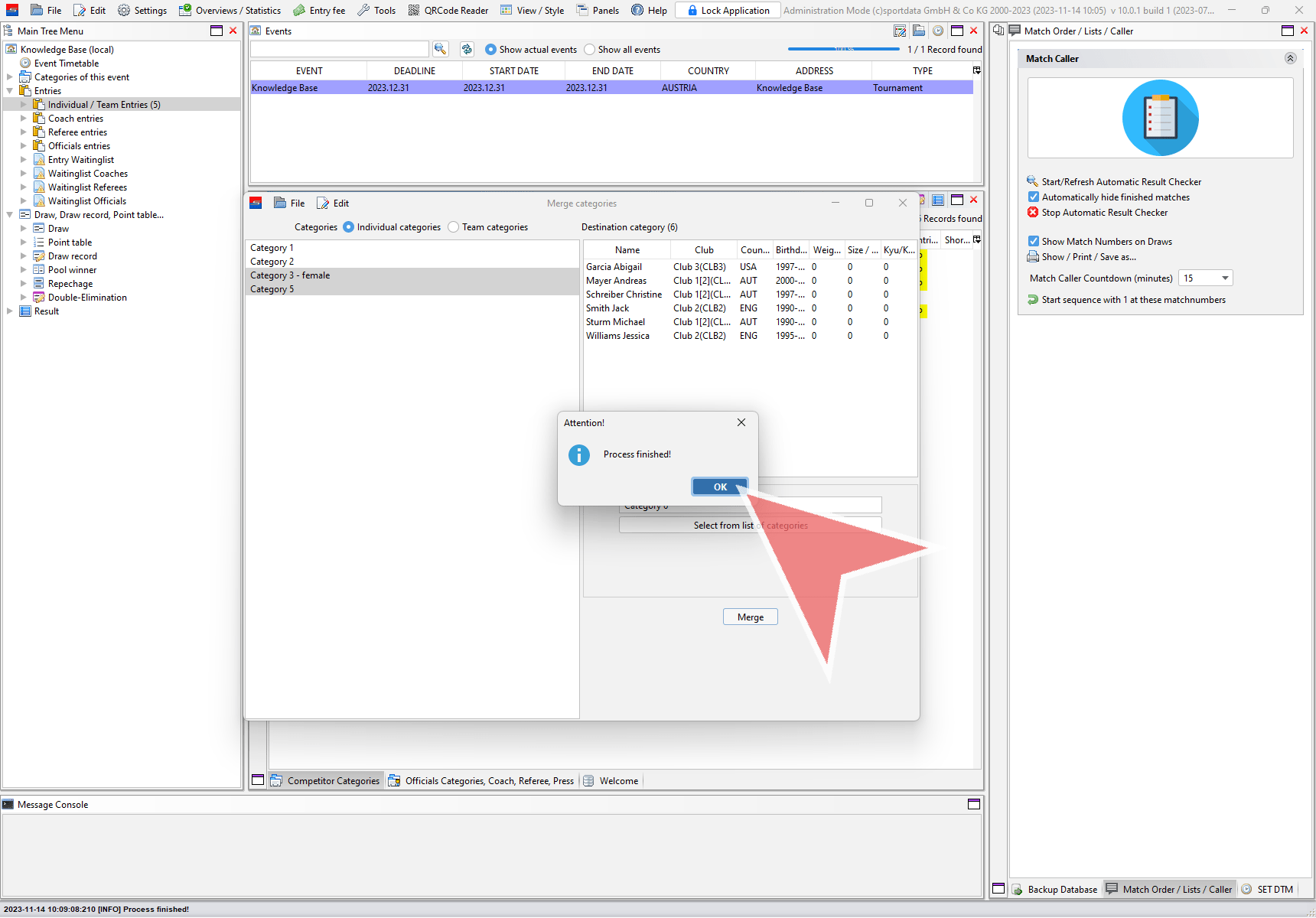Click Start/Refresh Automatic Result Checker icon

[1033, 181]
